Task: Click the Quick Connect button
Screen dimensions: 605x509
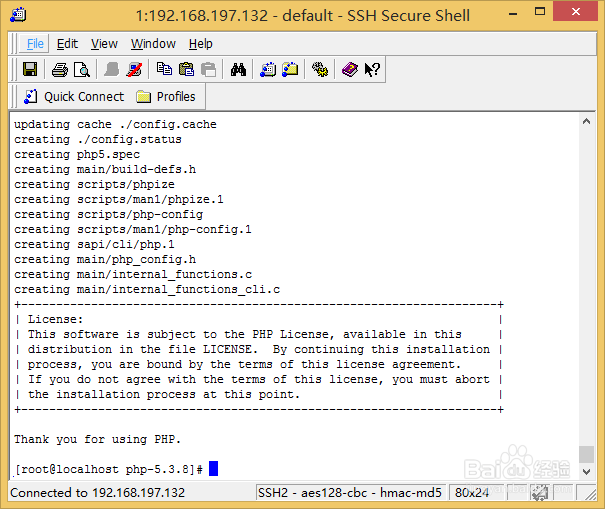Action: (74, 96)
